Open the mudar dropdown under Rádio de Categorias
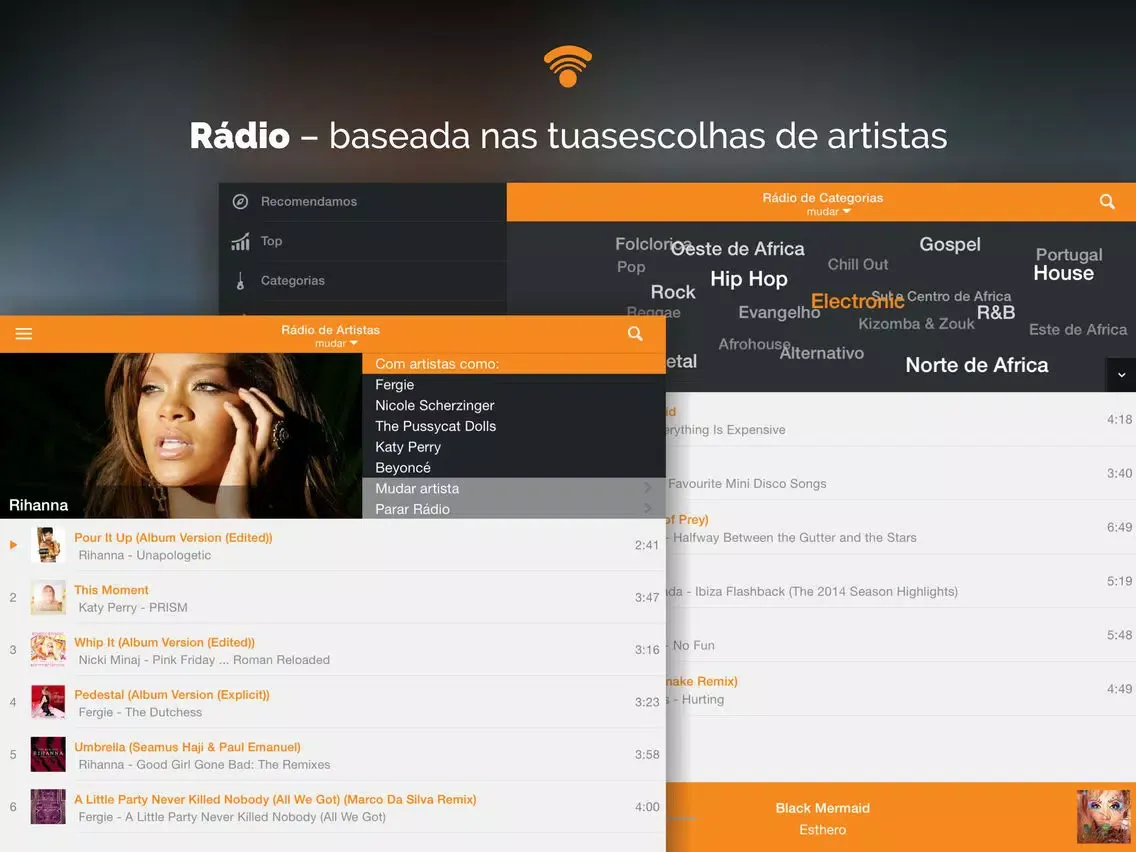The height and width of the screenshot is (852, 1136). [x=828, y=212]
